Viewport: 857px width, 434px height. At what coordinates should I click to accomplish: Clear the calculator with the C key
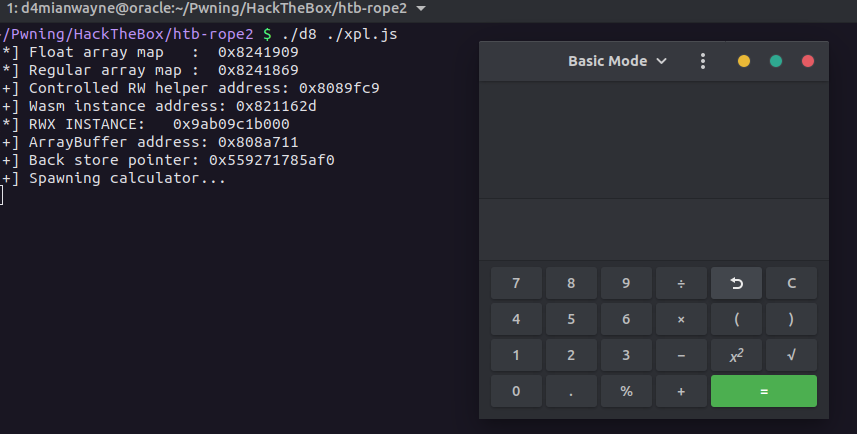(x=791, y=283)
